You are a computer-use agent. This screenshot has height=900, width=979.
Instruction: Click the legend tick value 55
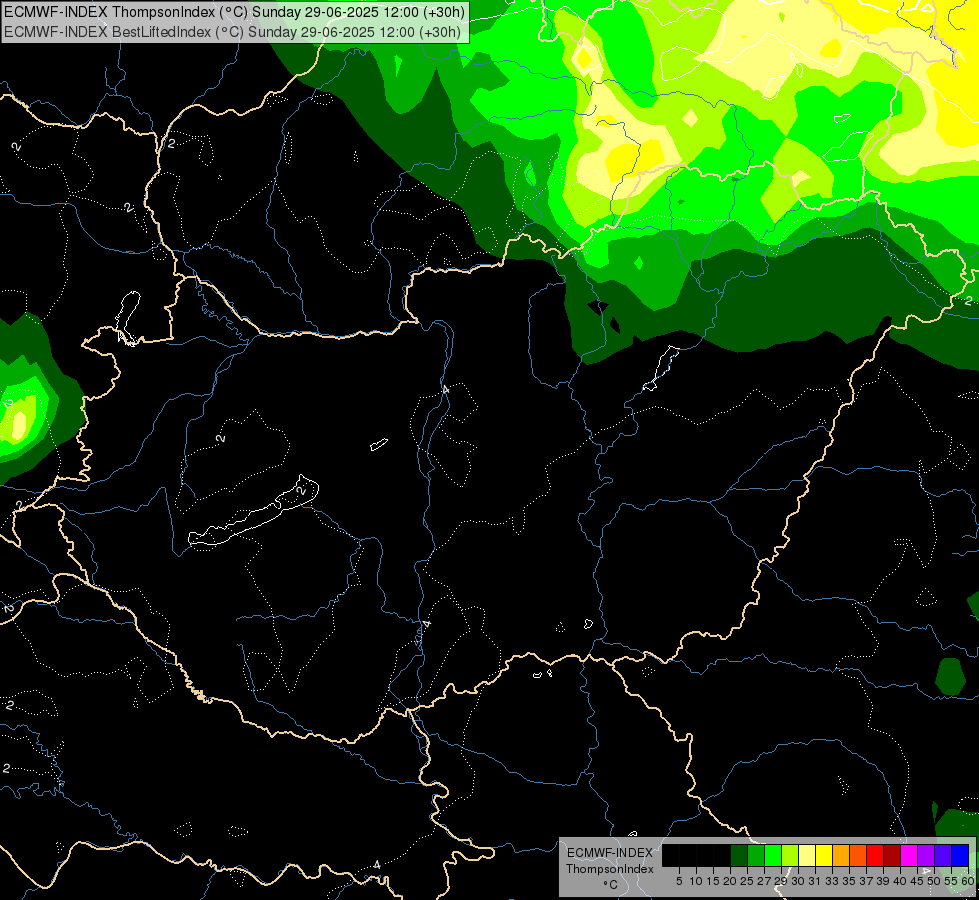[x=952, y=881]
